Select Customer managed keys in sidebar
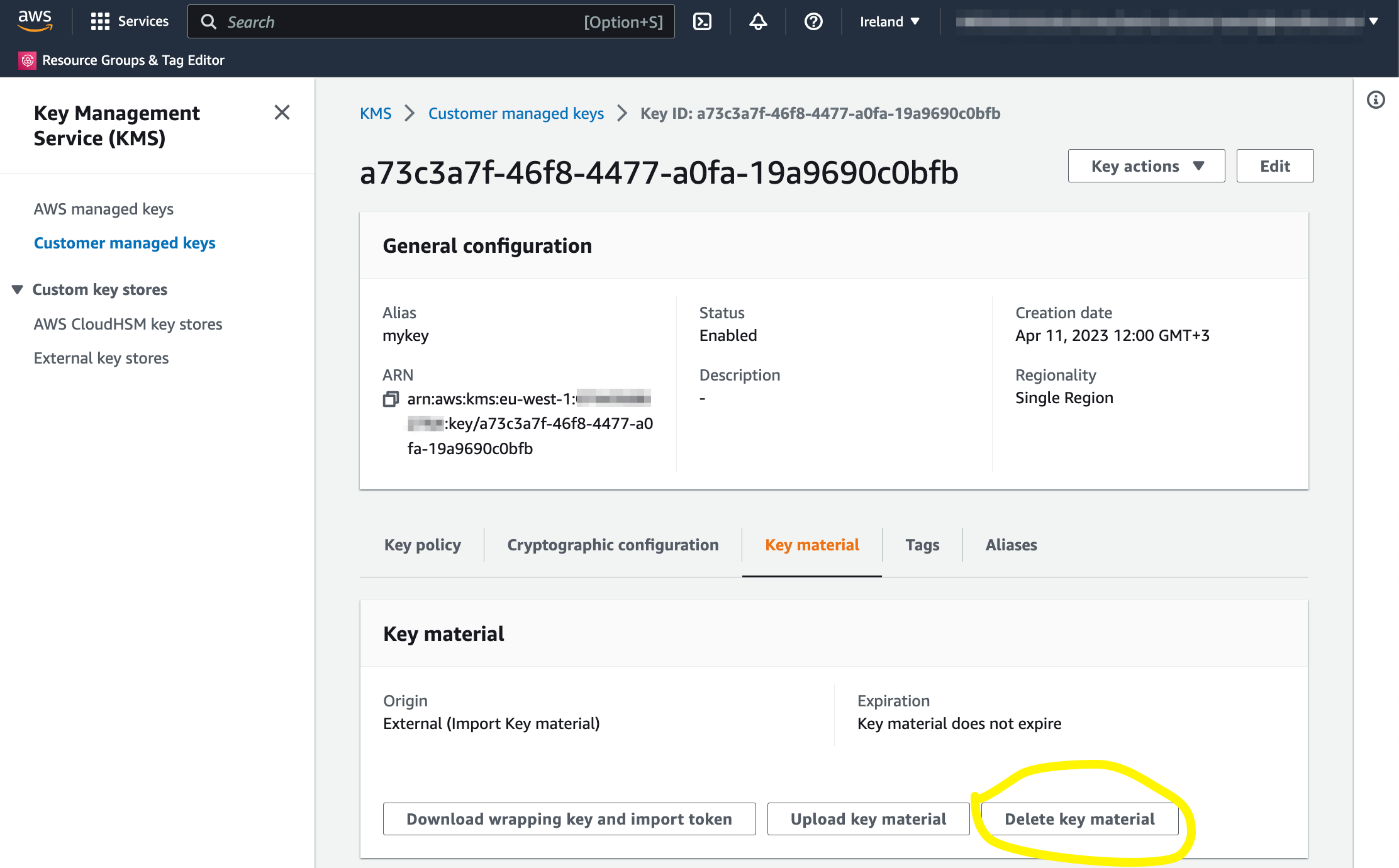Viewport: 1399px width, 868px height. (125, 243)
